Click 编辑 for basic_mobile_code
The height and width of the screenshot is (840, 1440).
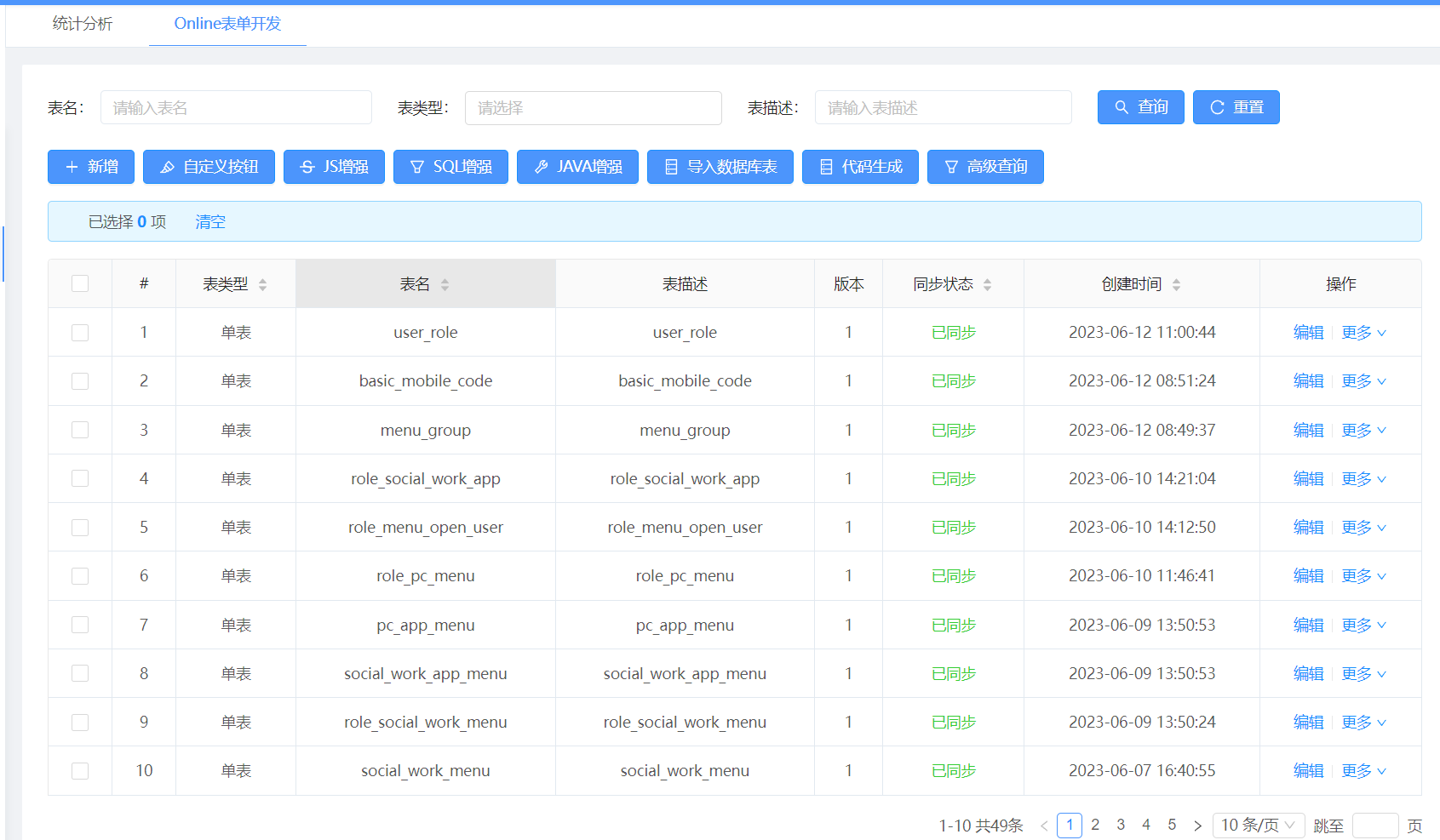tap(1308, 381)
